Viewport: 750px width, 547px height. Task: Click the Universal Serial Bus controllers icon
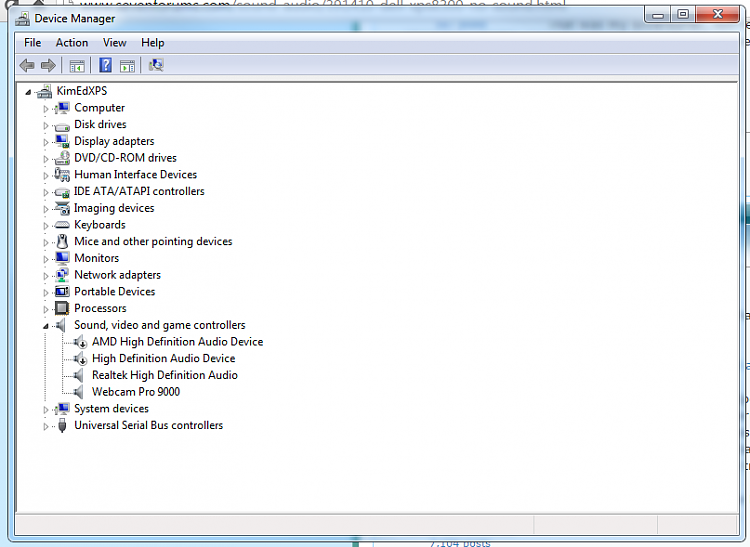point(62,425)
